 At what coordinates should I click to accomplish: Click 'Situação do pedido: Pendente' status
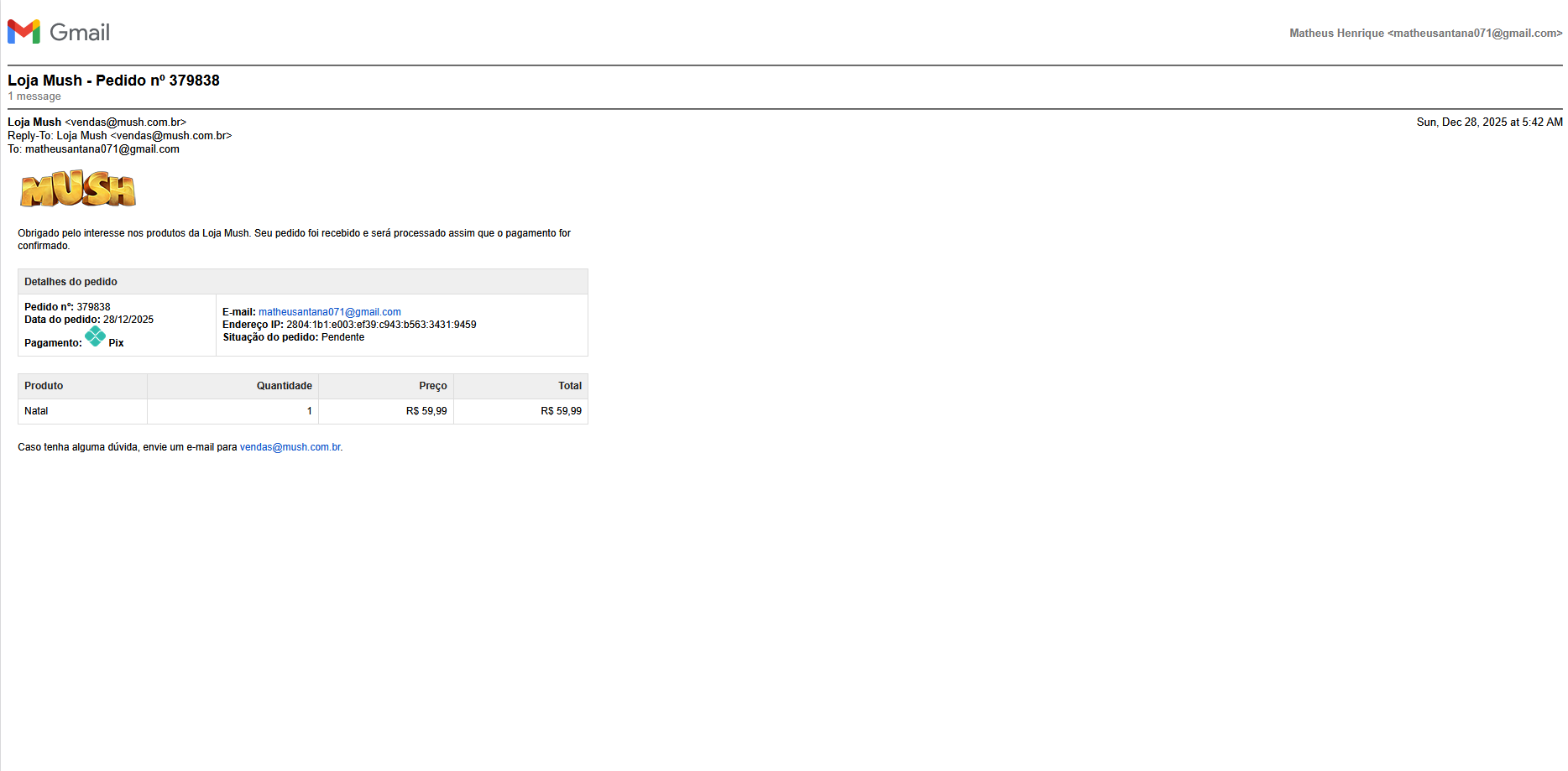pos(293,337)
